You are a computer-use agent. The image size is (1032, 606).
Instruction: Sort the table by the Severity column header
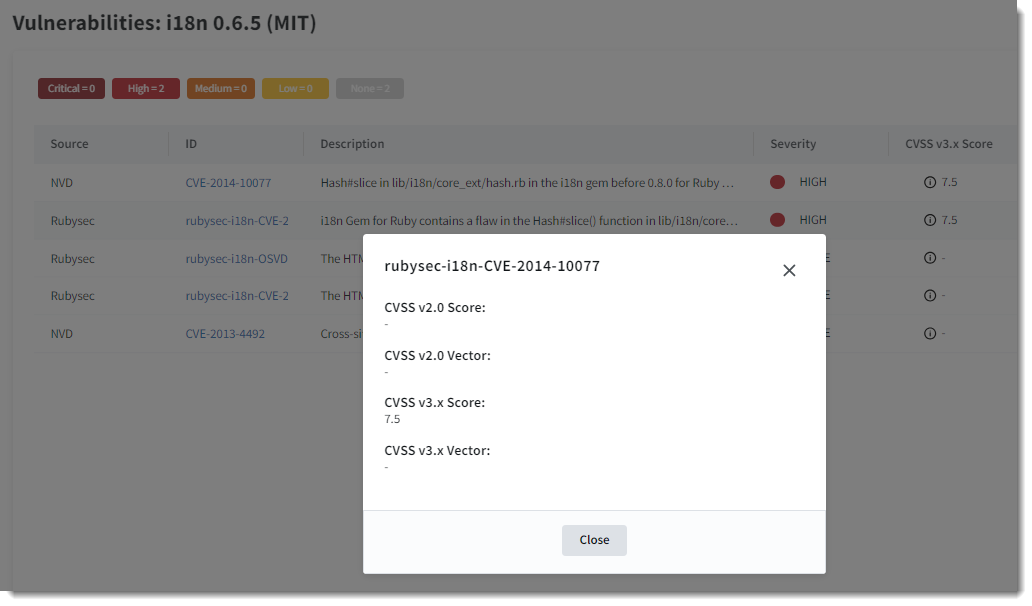[792, 143]
